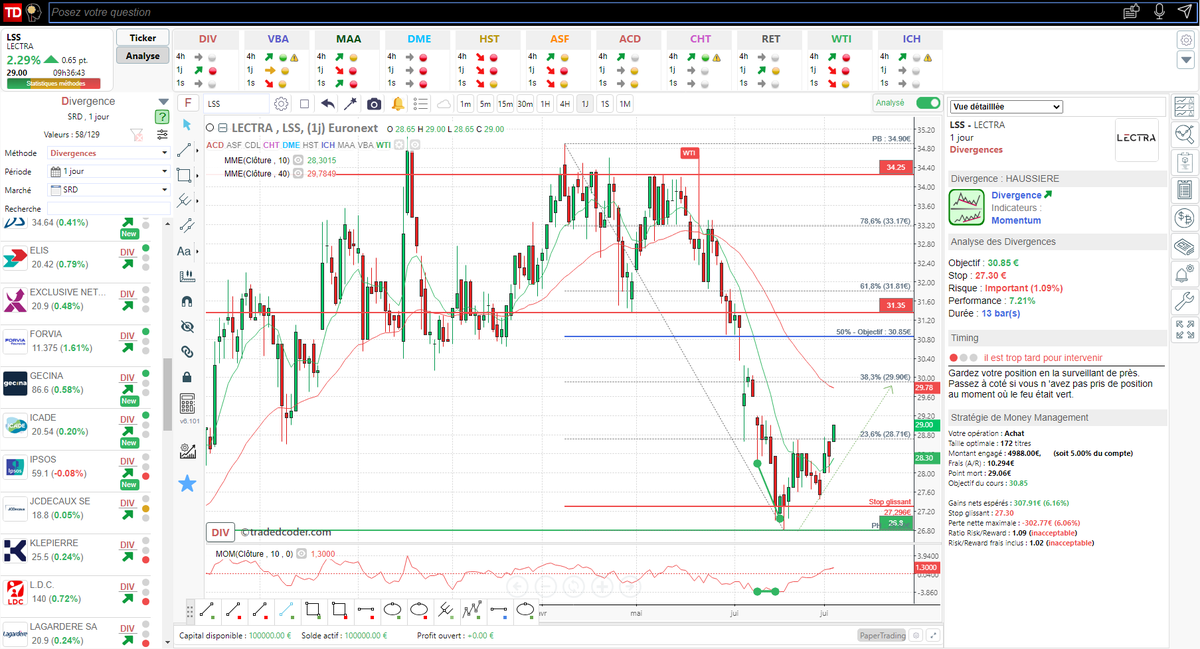Choose the Aa text annotation tool

[184, 251]
